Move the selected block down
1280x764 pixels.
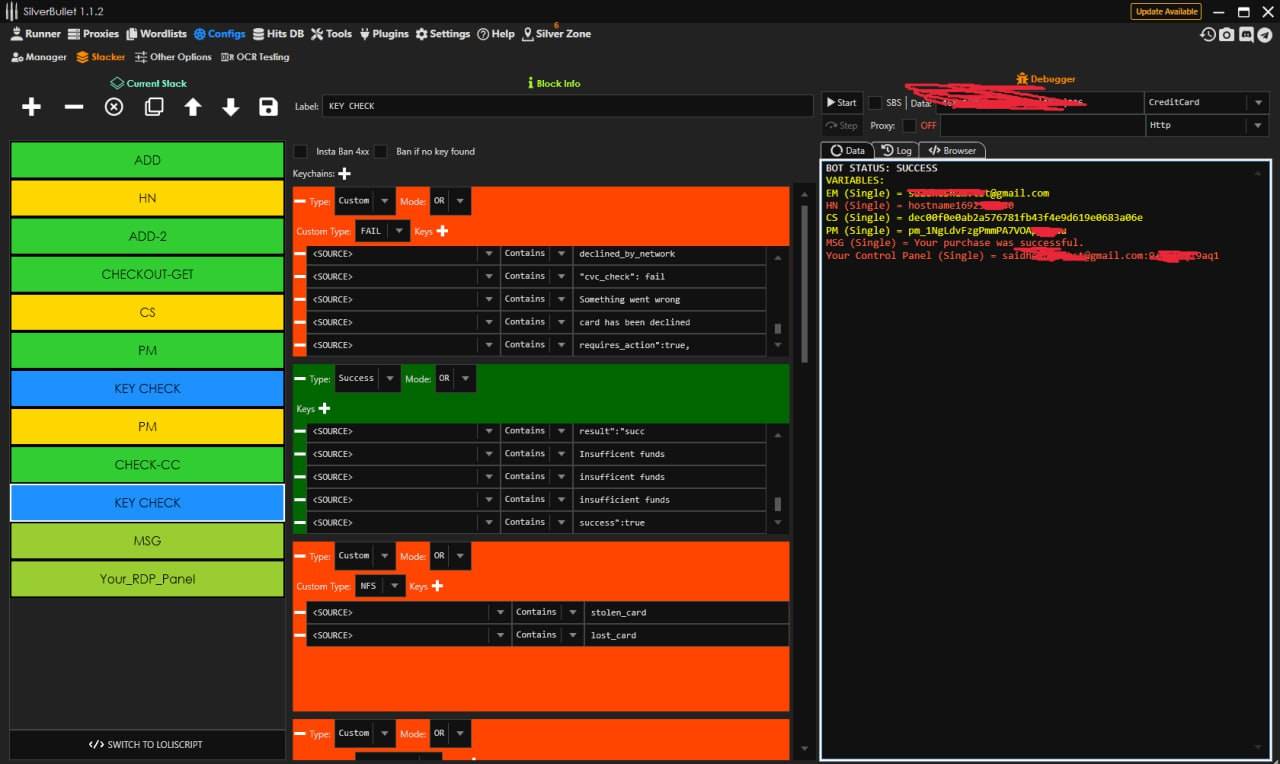tap(231, 107)
